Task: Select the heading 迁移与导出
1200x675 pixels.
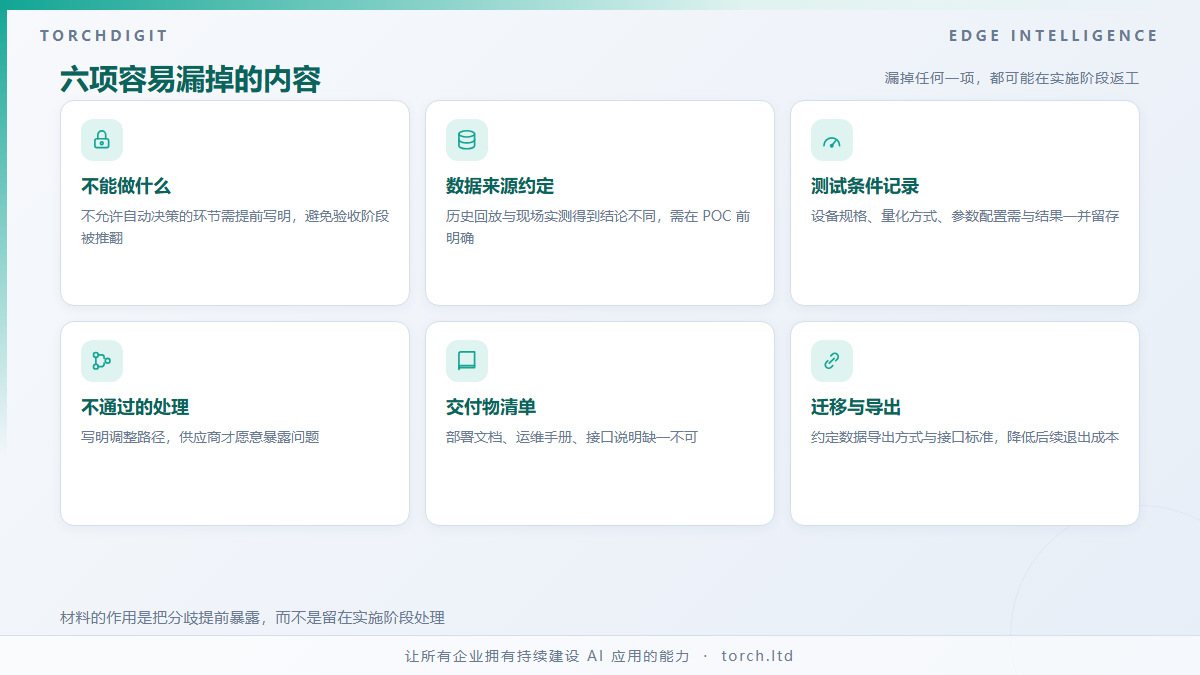Action: [856, 408]
